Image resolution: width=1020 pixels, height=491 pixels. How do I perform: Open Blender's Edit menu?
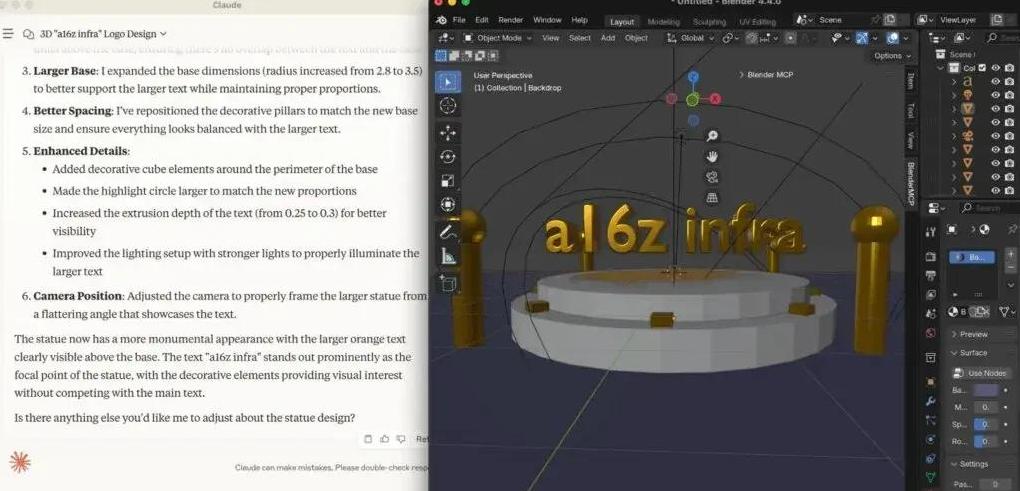coord(481,20)
